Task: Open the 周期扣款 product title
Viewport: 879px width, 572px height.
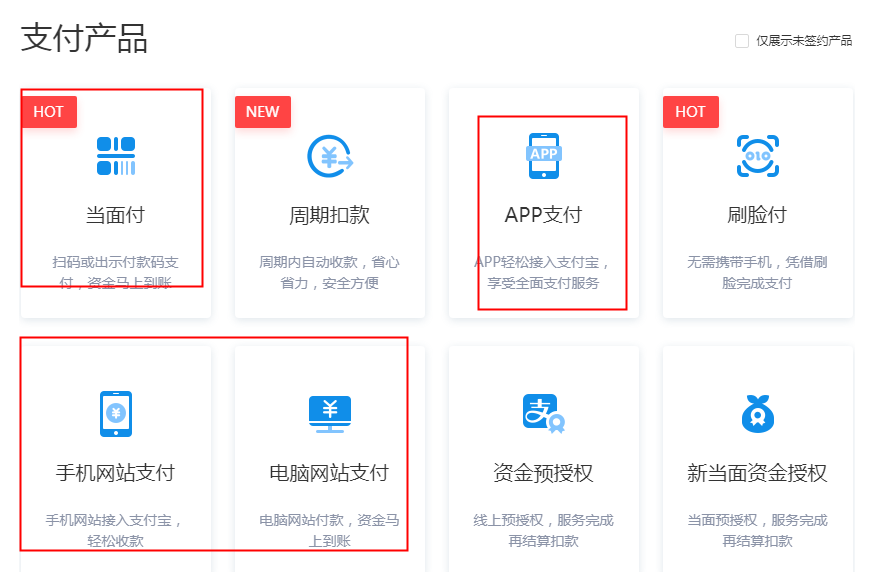Action: pyautogui.click(x=330, y=215)
